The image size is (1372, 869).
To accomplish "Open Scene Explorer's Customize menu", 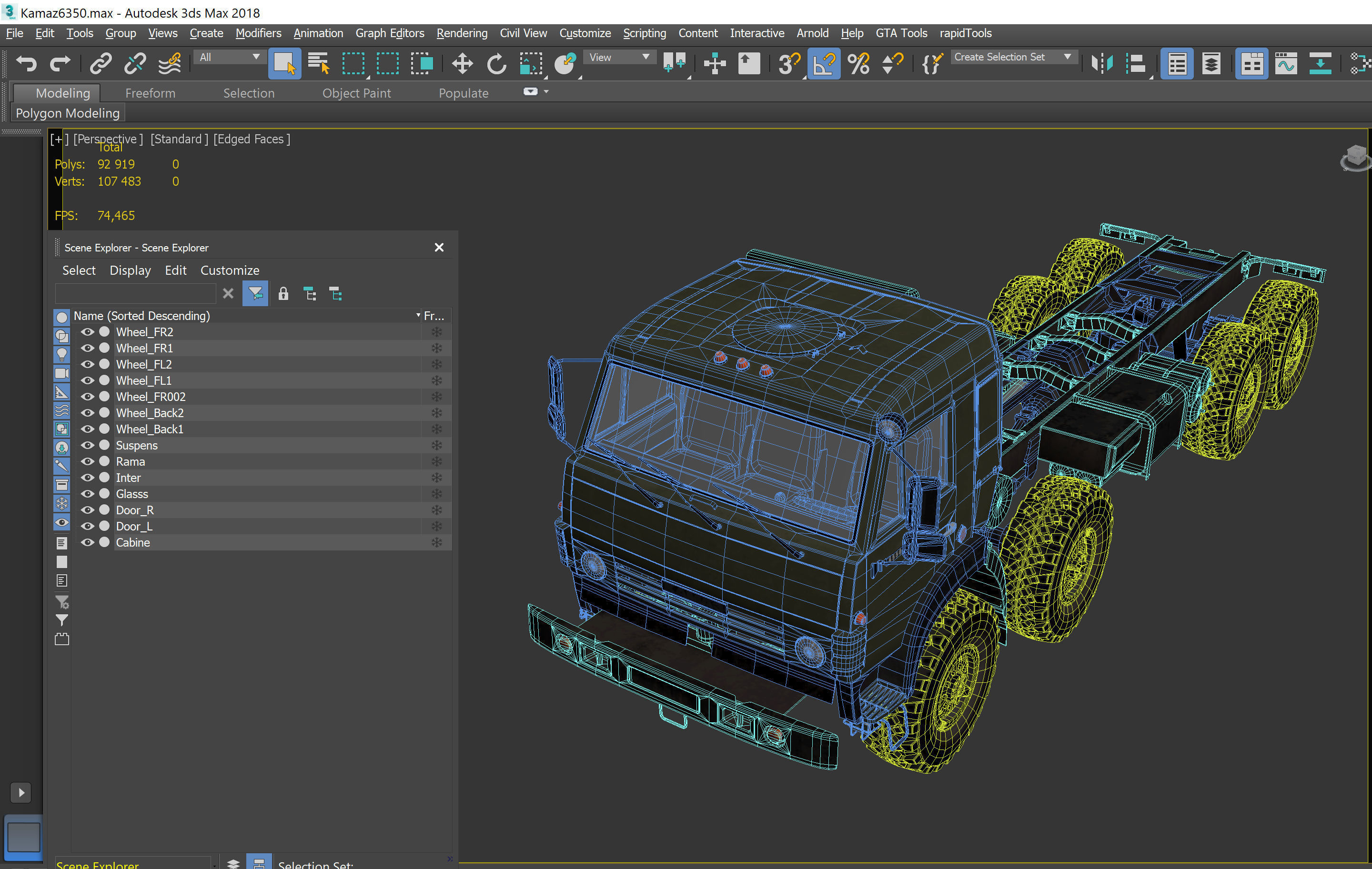I will (229, 270).
